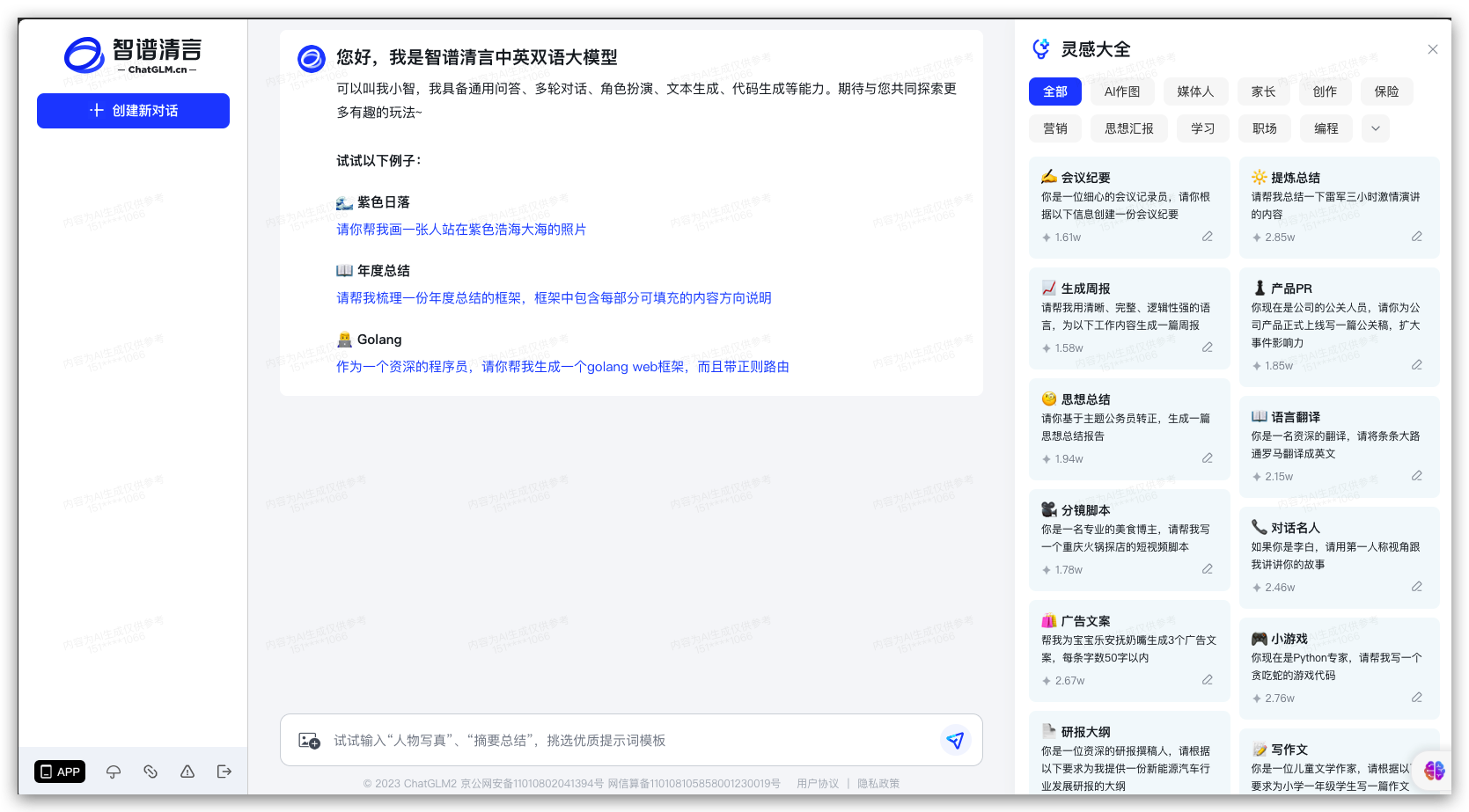1469x812 pixels.
Task: Click the ChatGLM avatar beside the greeting
Action: click(x=312, y=59)
